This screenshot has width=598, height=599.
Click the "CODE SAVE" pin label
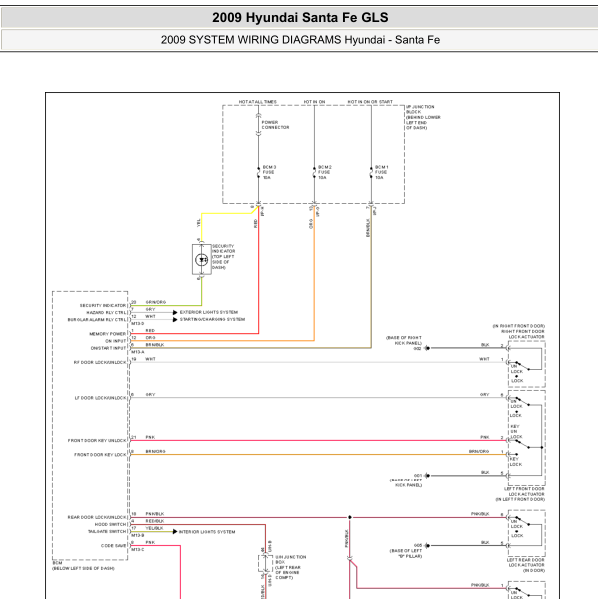pos(113,546)
